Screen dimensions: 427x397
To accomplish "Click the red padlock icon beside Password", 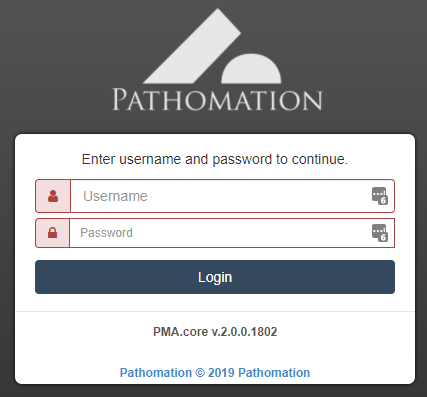I will 52,233.
